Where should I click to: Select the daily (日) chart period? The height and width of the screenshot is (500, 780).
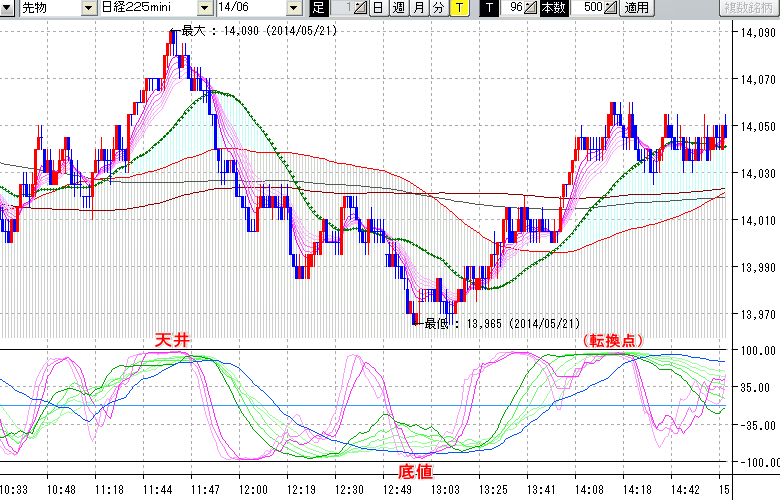click(x=378, y=8)
